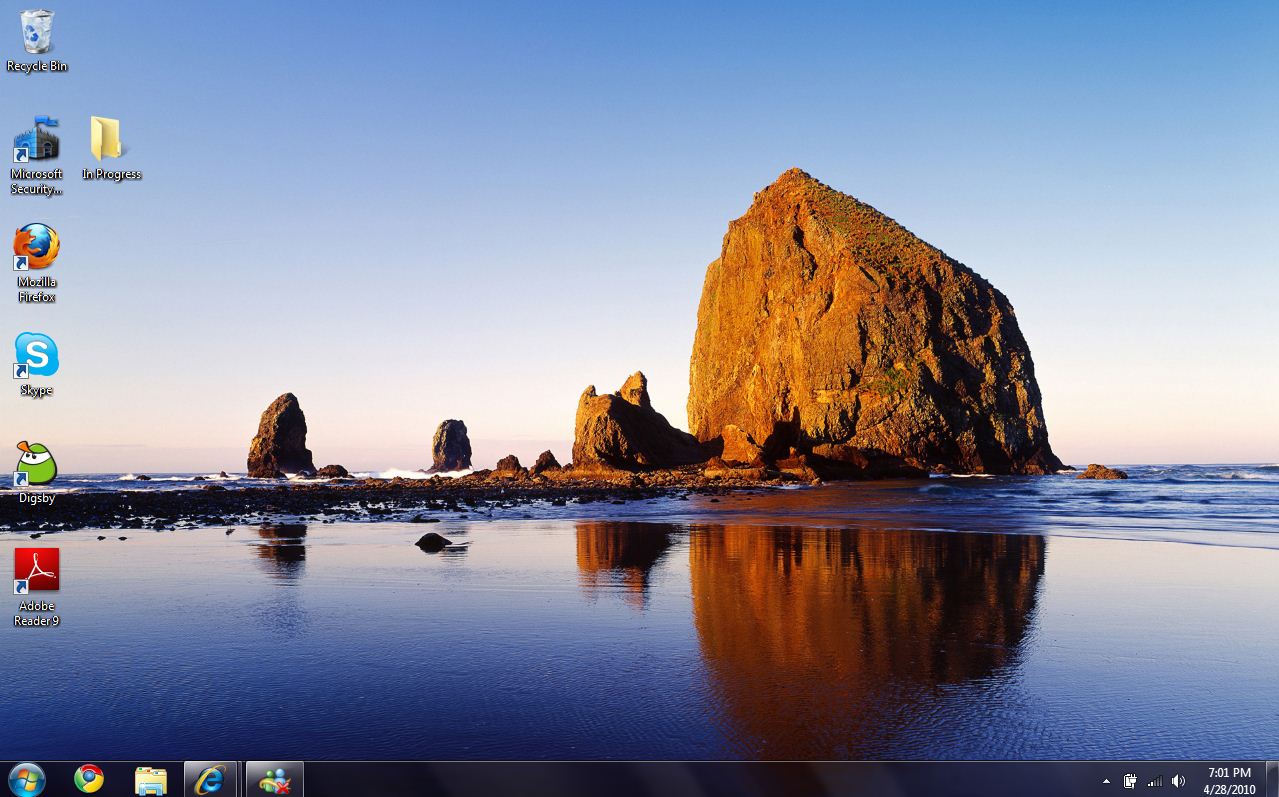The width and height of the screenshot is (1279, 797).
Task: Open the Windows Start menu
Action: 27,779
